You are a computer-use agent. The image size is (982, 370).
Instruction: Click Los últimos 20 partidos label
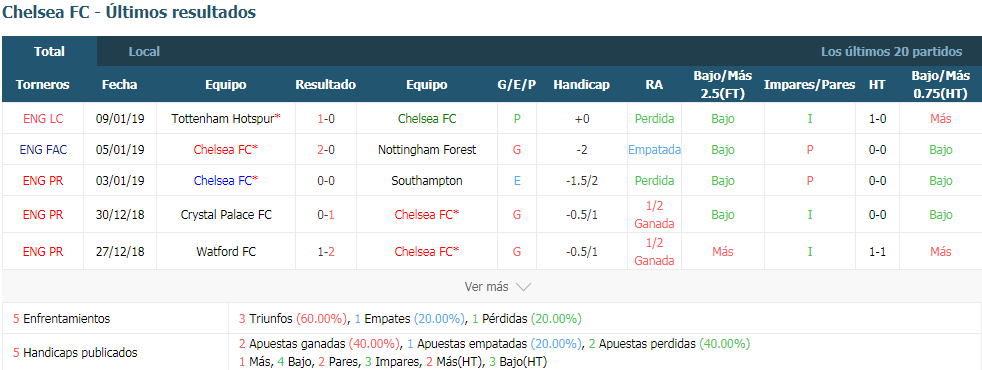[891, 51]
